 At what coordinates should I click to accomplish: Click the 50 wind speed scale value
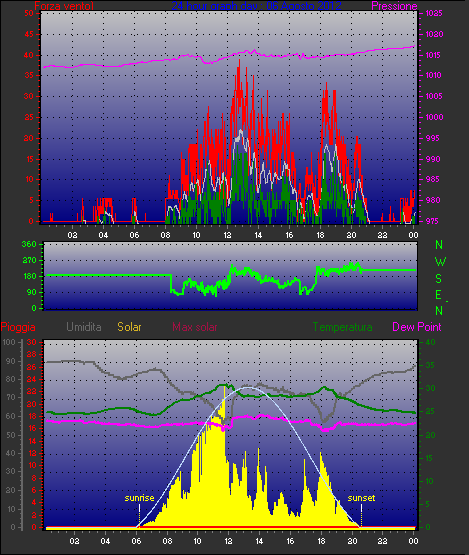[29, 13]
